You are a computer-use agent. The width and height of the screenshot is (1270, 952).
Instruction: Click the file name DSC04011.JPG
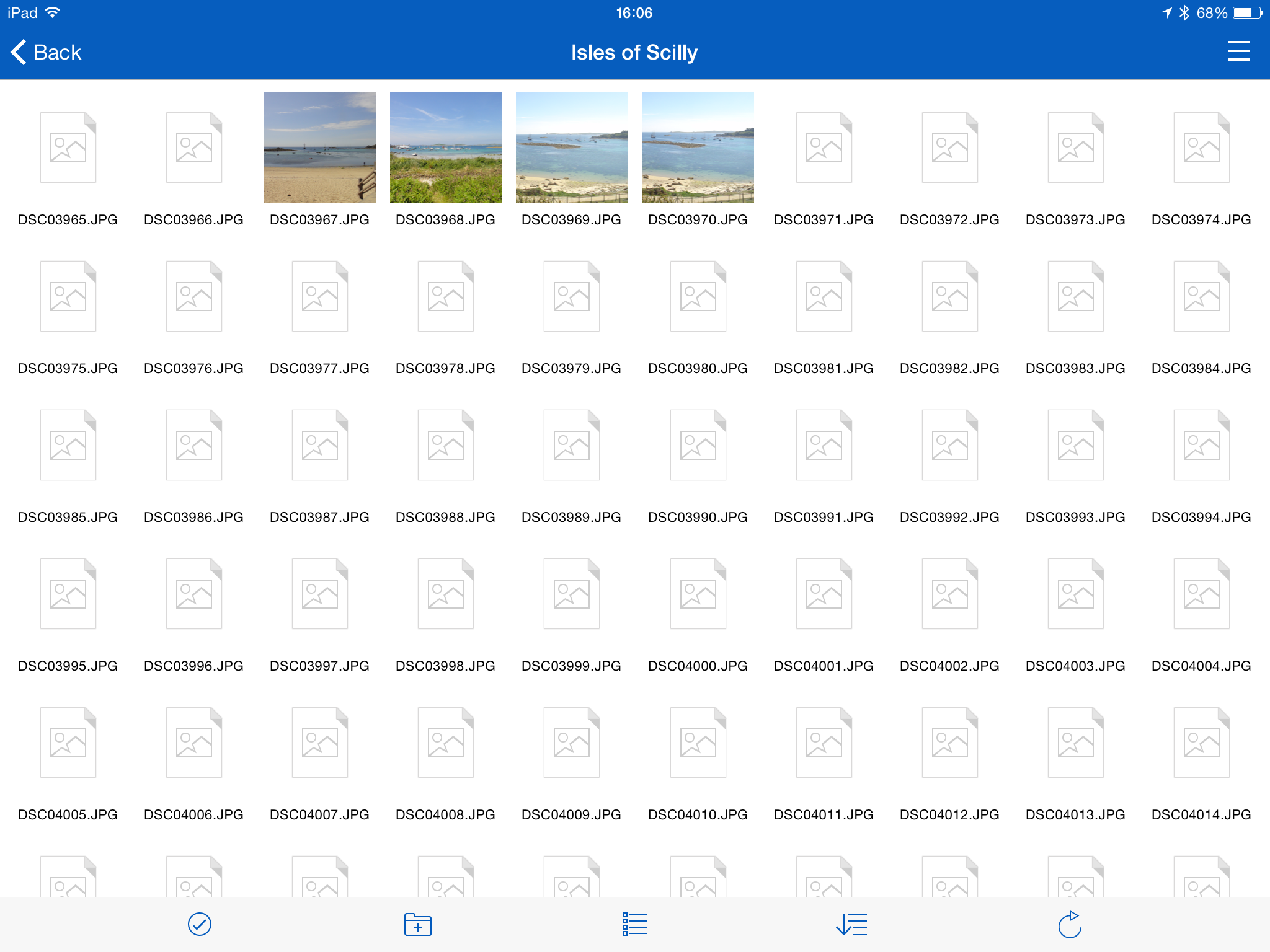coord(824,814)
